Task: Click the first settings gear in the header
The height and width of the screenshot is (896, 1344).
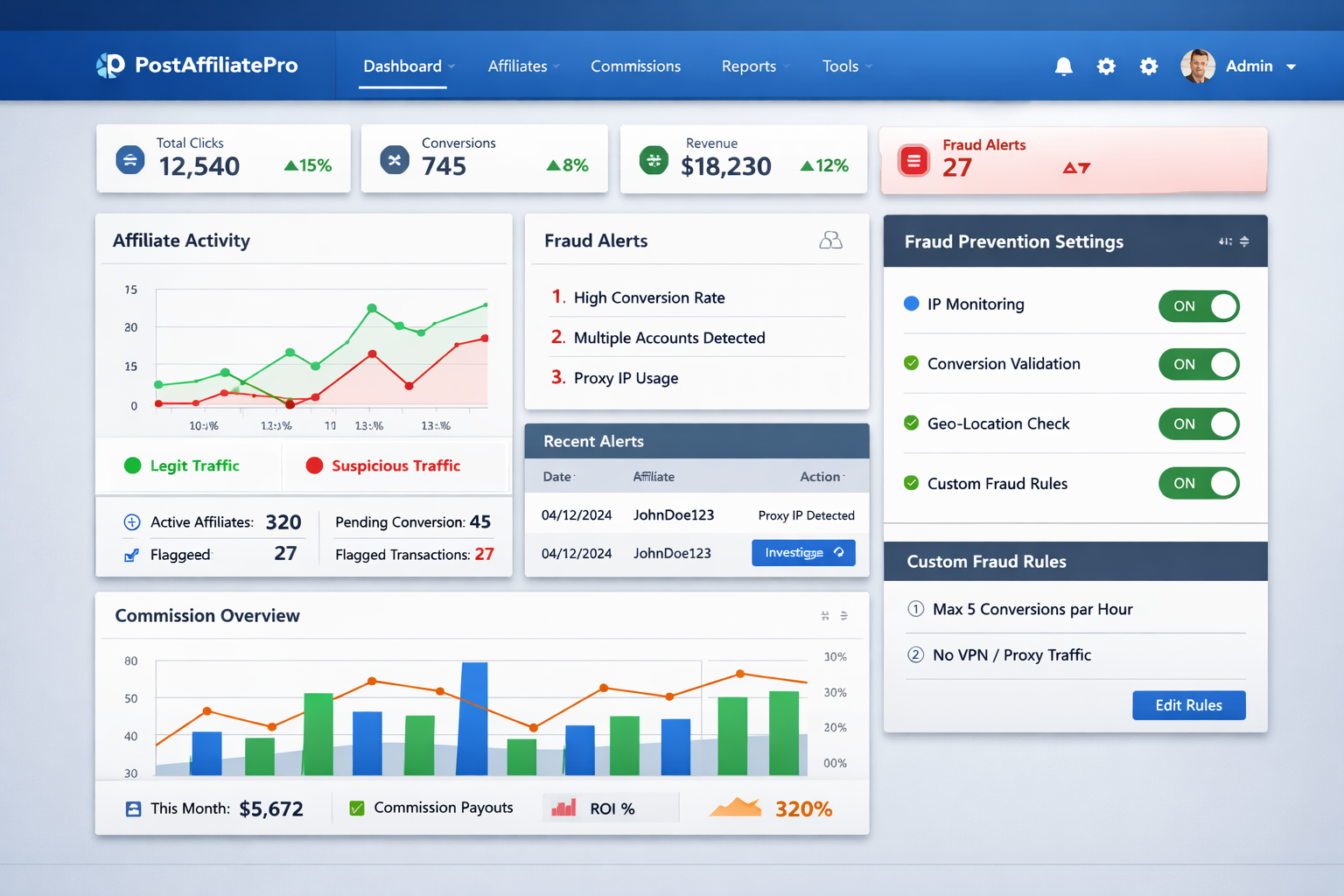Action: point(1106,66)
